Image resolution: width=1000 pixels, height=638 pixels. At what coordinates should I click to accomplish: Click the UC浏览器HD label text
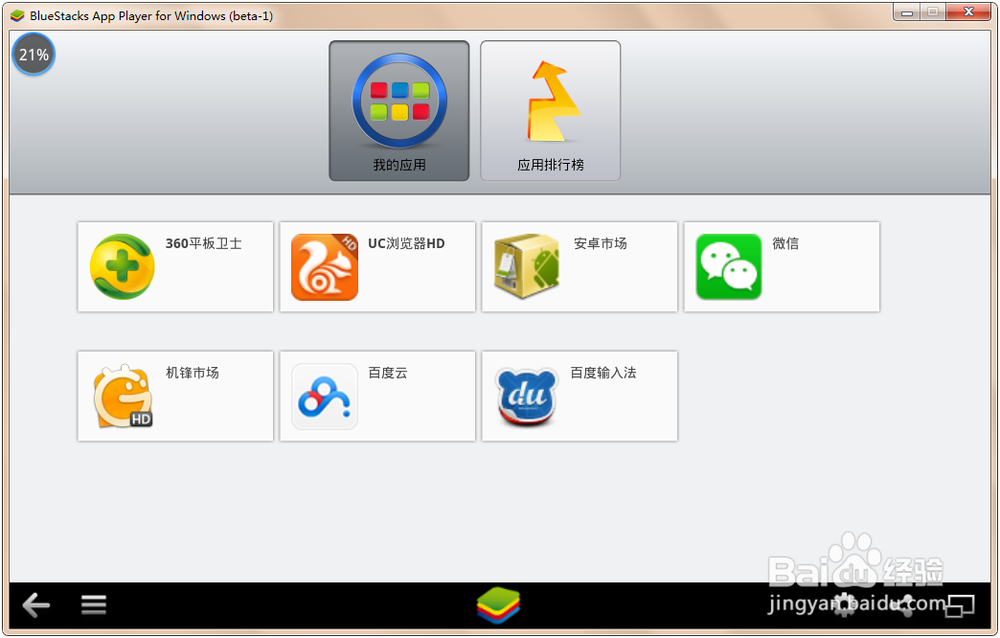click(406, 244)
